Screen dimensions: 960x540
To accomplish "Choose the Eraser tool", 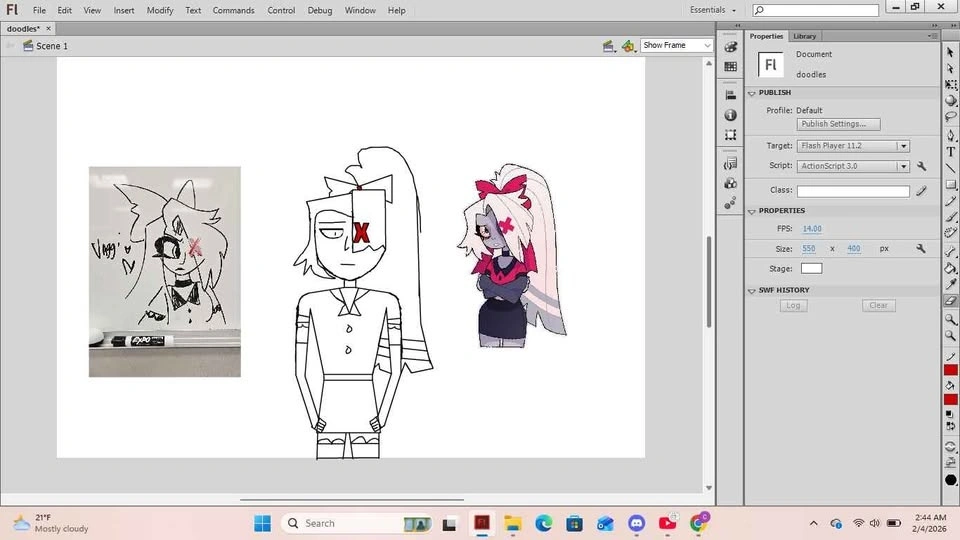I will click(951, 300).
